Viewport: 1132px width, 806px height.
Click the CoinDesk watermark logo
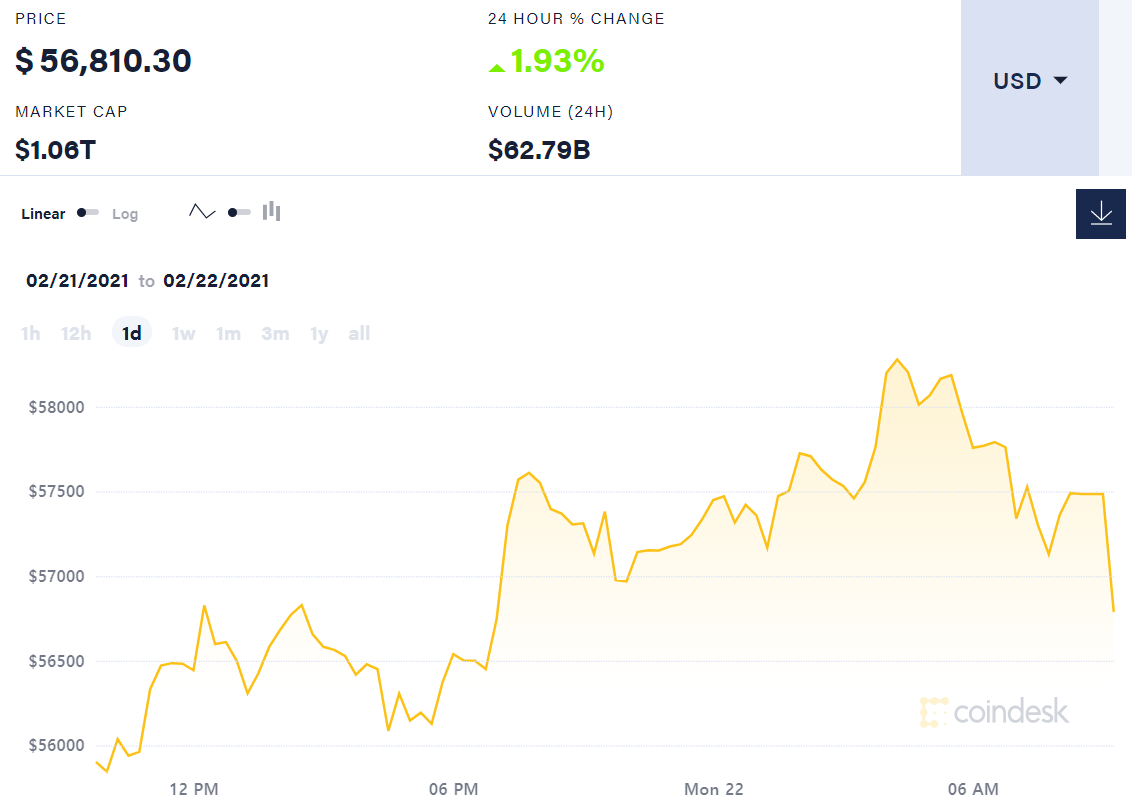(x=994, y=712)
